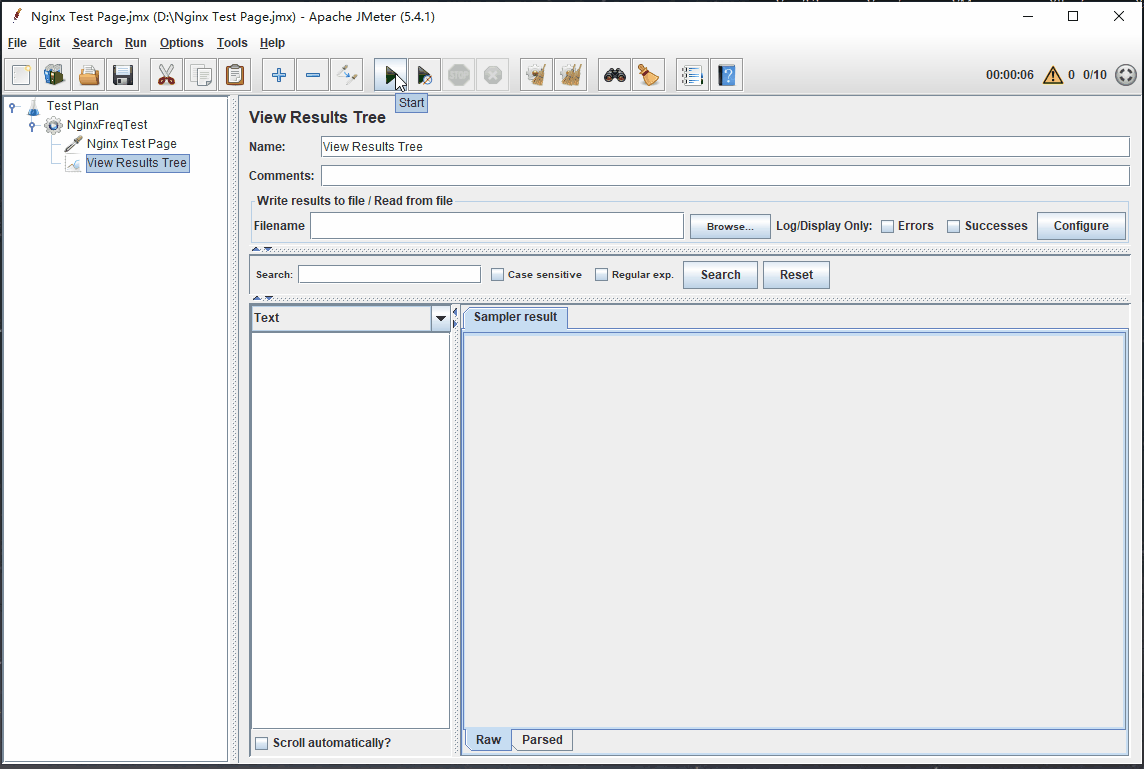Click Start no pauses toolbar icon

[x=425, y=75]
